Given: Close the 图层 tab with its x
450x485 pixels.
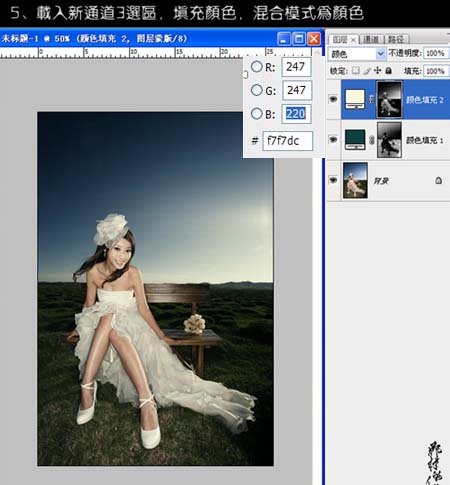Looking at the screenshot, I should point(353,40).
